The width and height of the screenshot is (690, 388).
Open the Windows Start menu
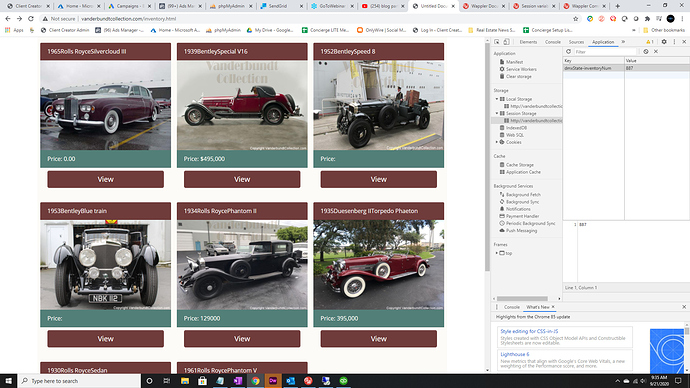[x=9, y=381]
